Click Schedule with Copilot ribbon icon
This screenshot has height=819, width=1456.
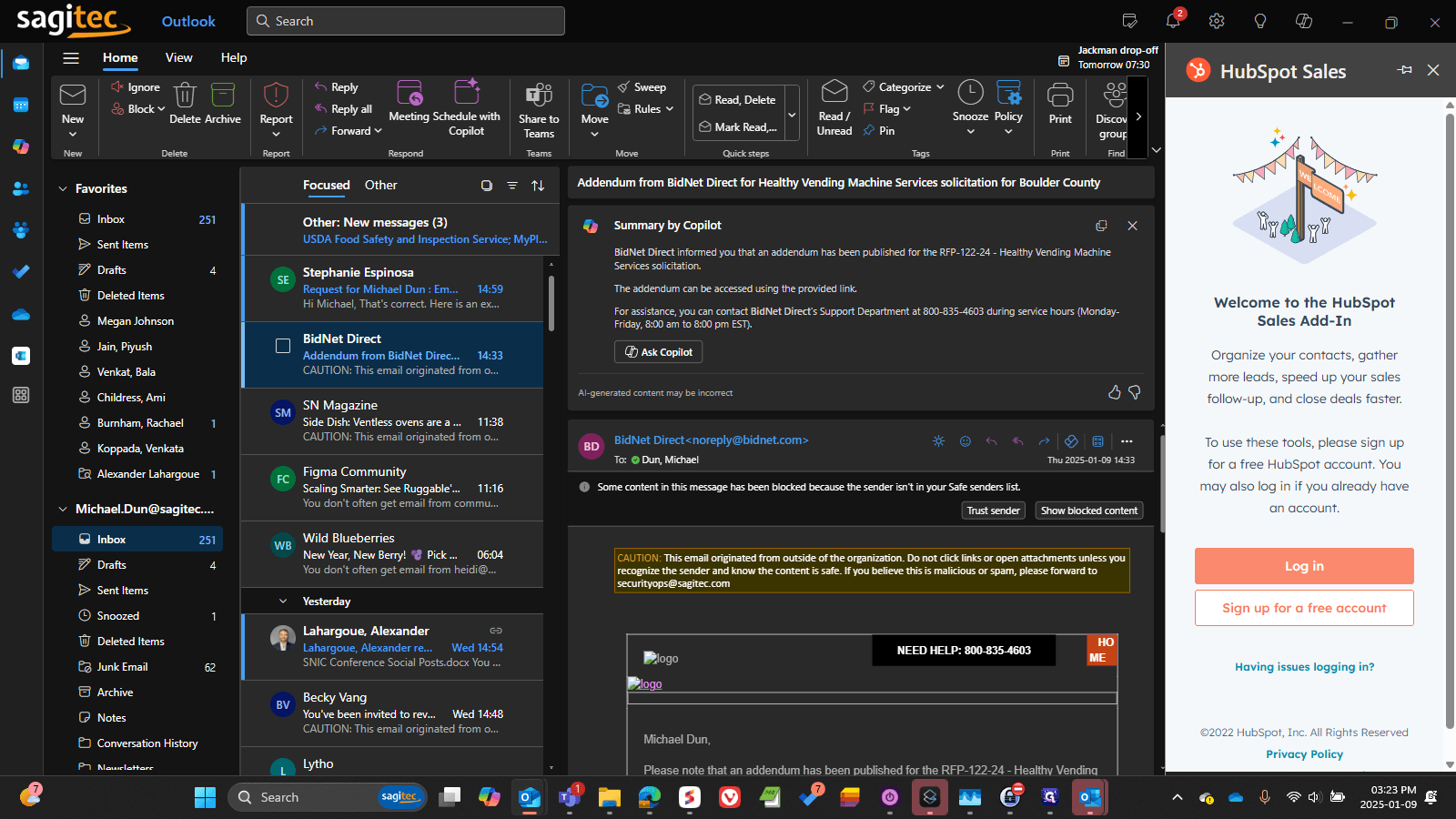coord(466,108)
